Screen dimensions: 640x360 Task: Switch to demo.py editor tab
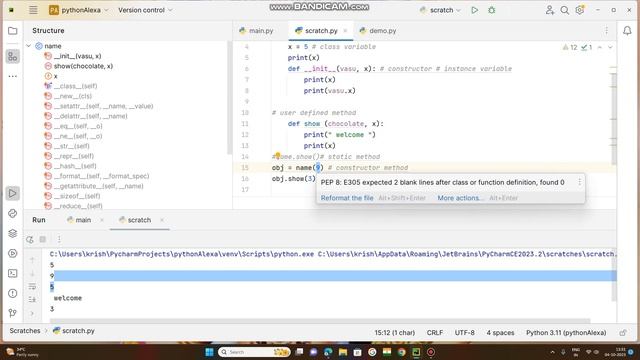(x=378, y=31)
